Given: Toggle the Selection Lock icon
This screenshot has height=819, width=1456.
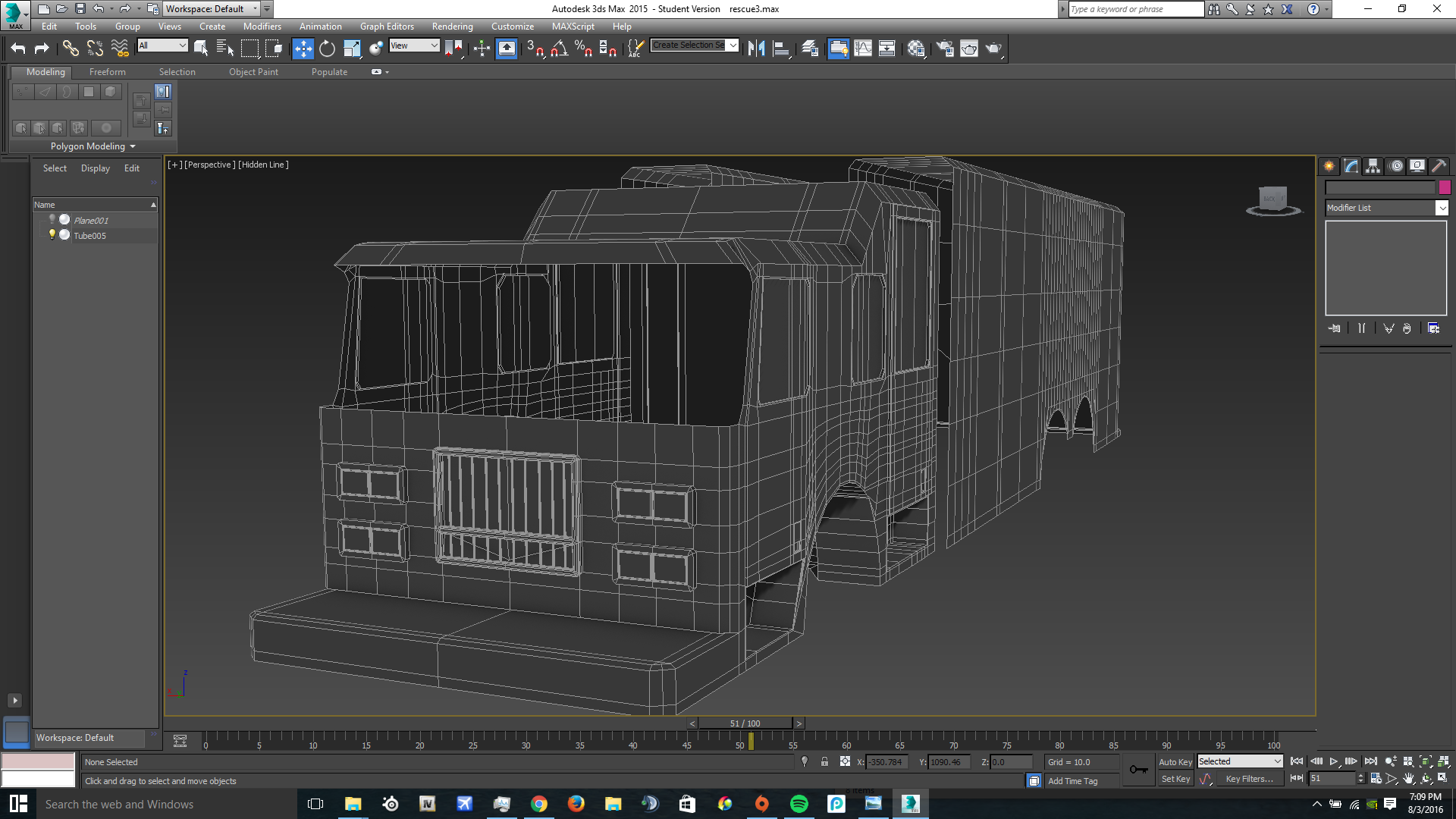Looking at the screenshot, I should tap(824, 762).
